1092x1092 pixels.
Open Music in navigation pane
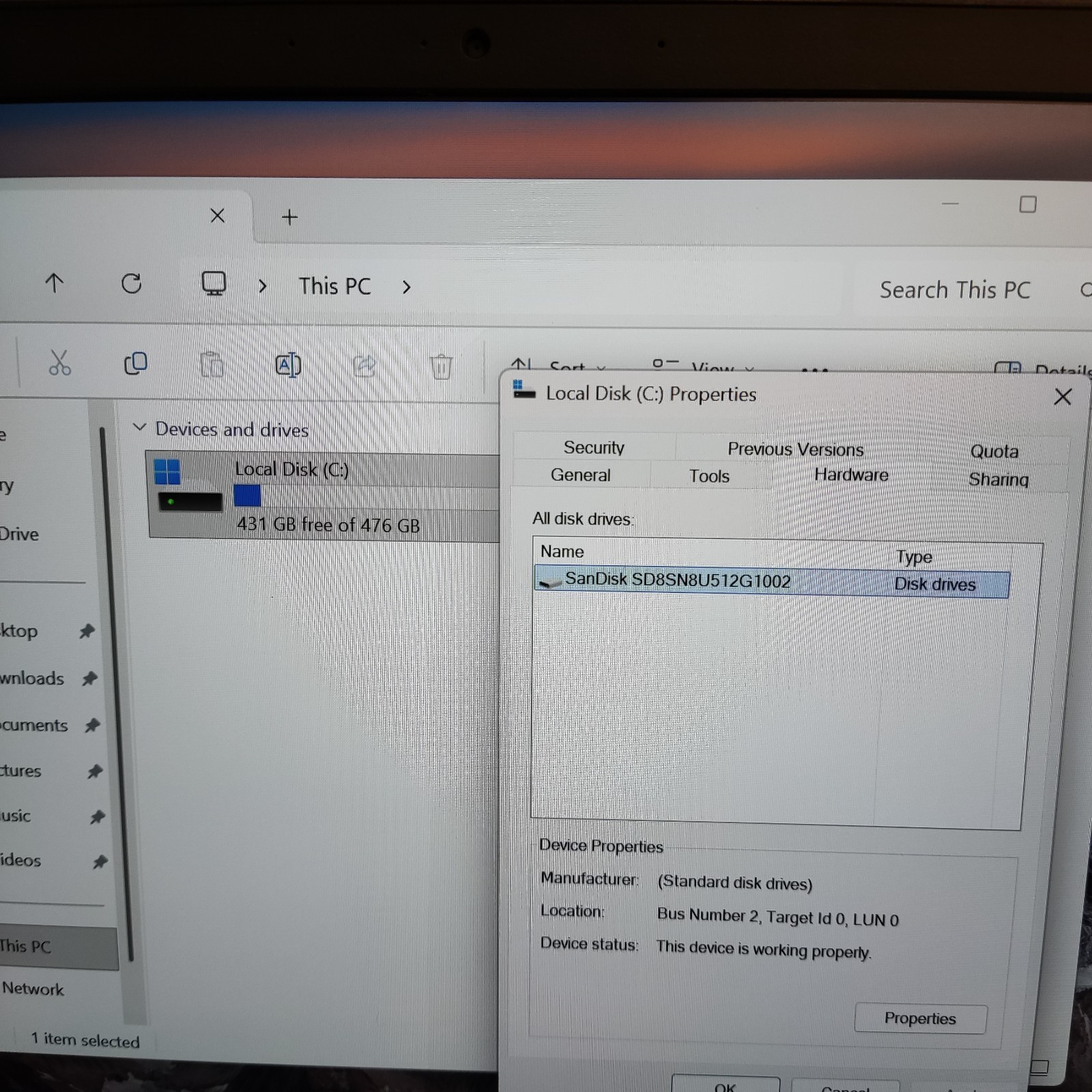tap(16, 816)
